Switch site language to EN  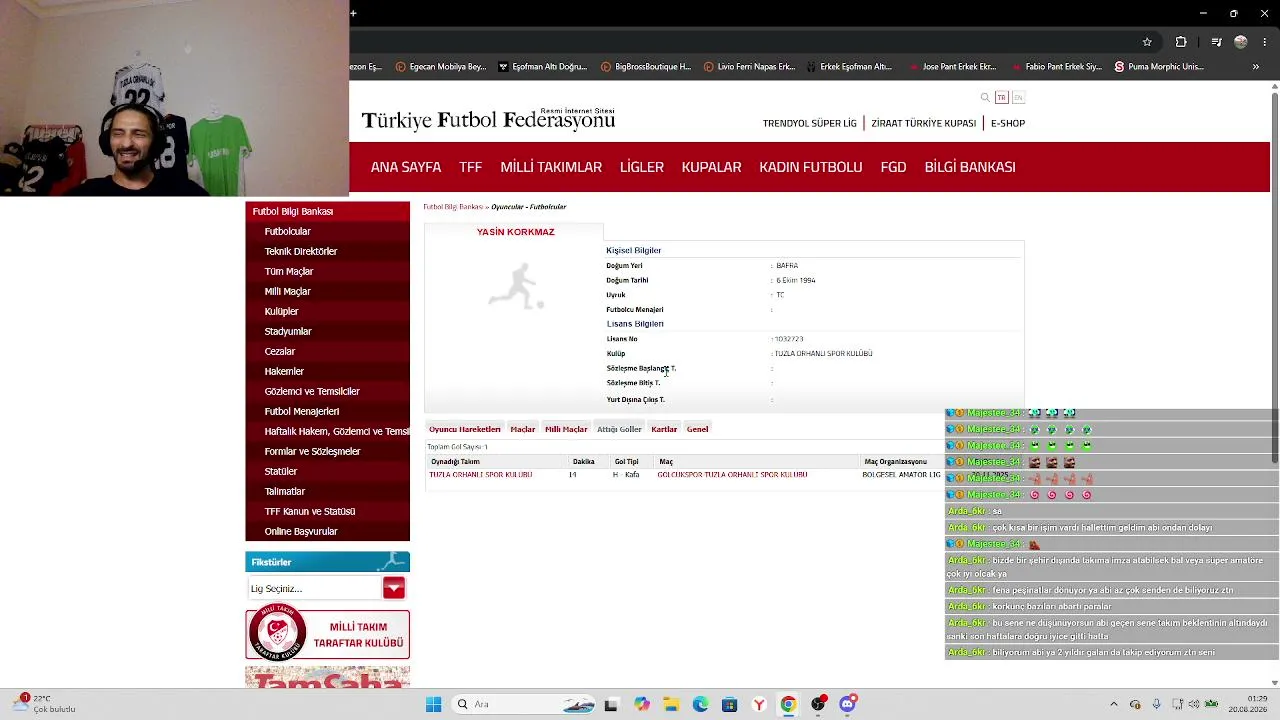[1018, 97]
